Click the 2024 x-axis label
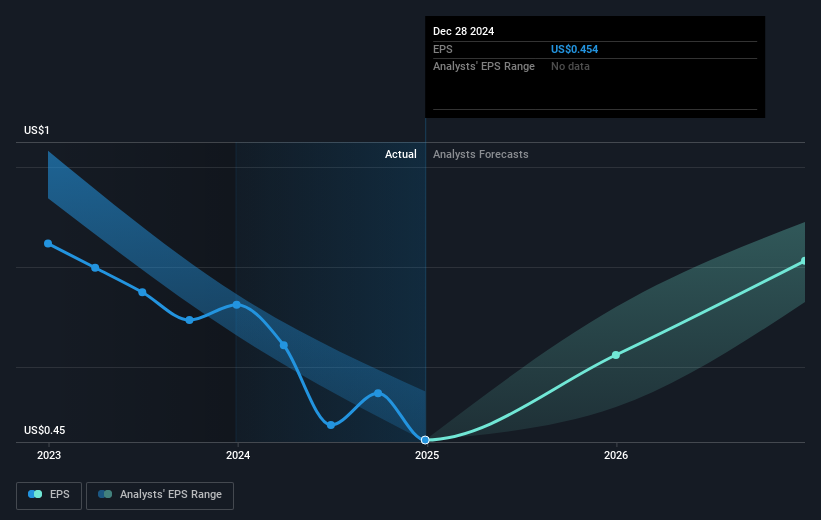The width and height of the screenshot is (821, 520). click(x=237, y=456)
